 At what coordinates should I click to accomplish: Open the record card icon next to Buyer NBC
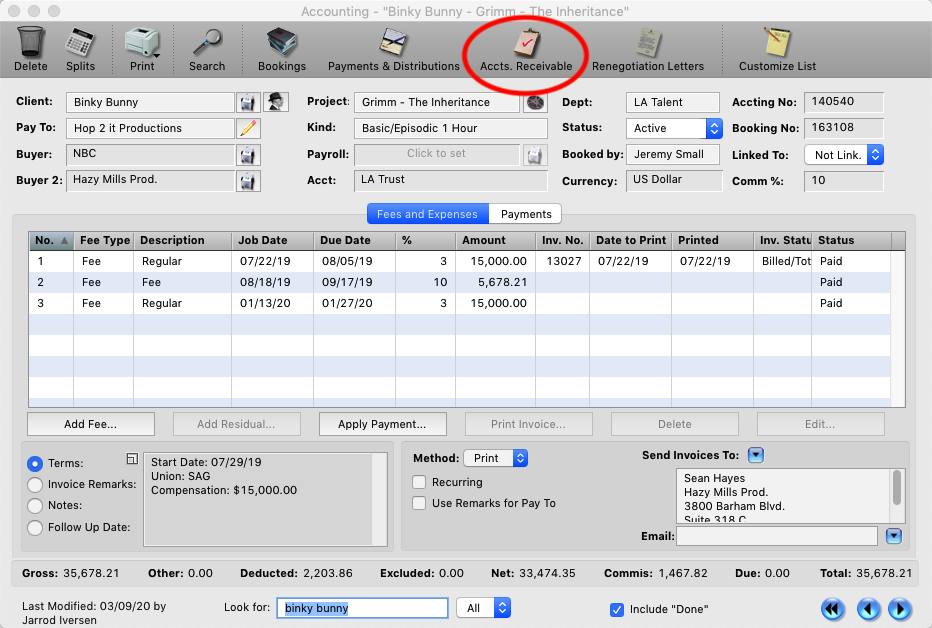click(248, 155)
